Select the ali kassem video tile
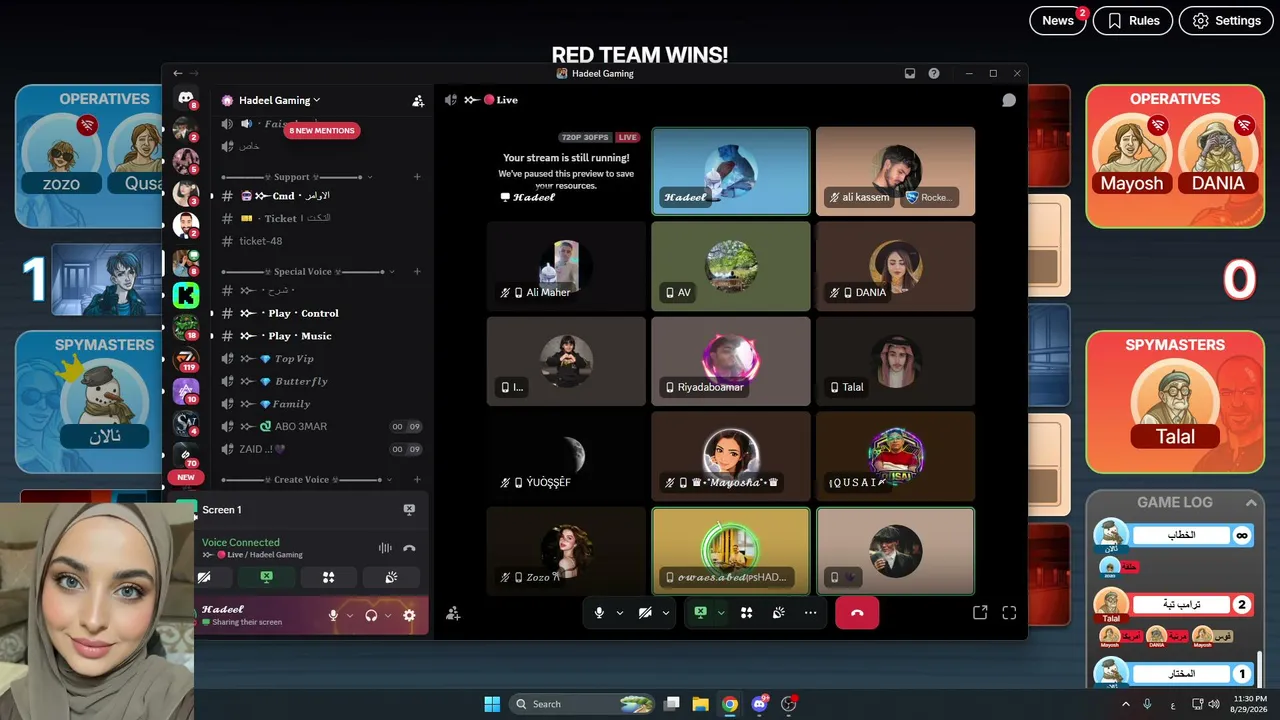Image resolution: width=1280 pixels, height=720 pixels. [895, 170]
